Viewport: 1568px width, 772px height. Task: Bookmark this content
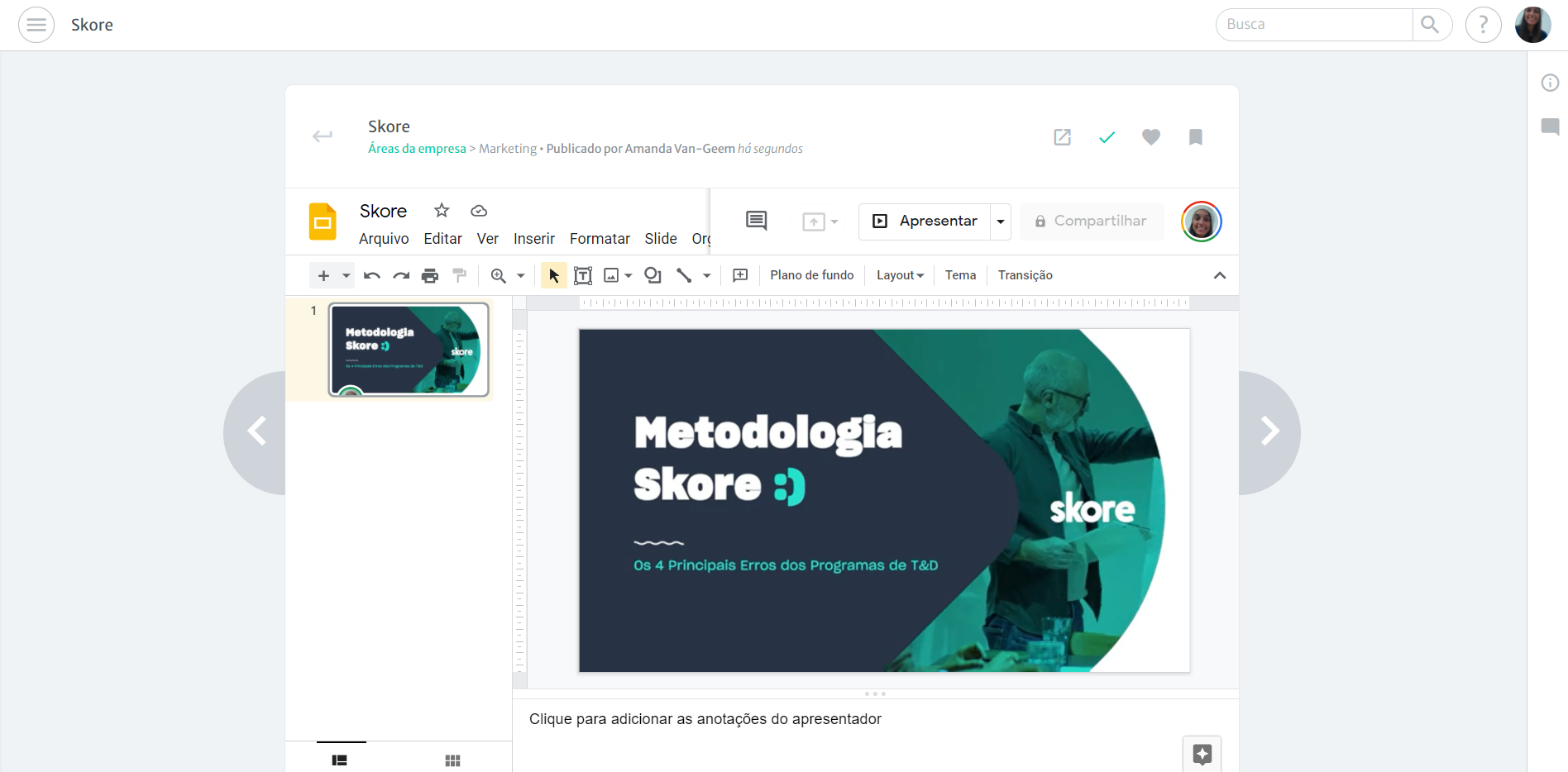pos(1196,137)
